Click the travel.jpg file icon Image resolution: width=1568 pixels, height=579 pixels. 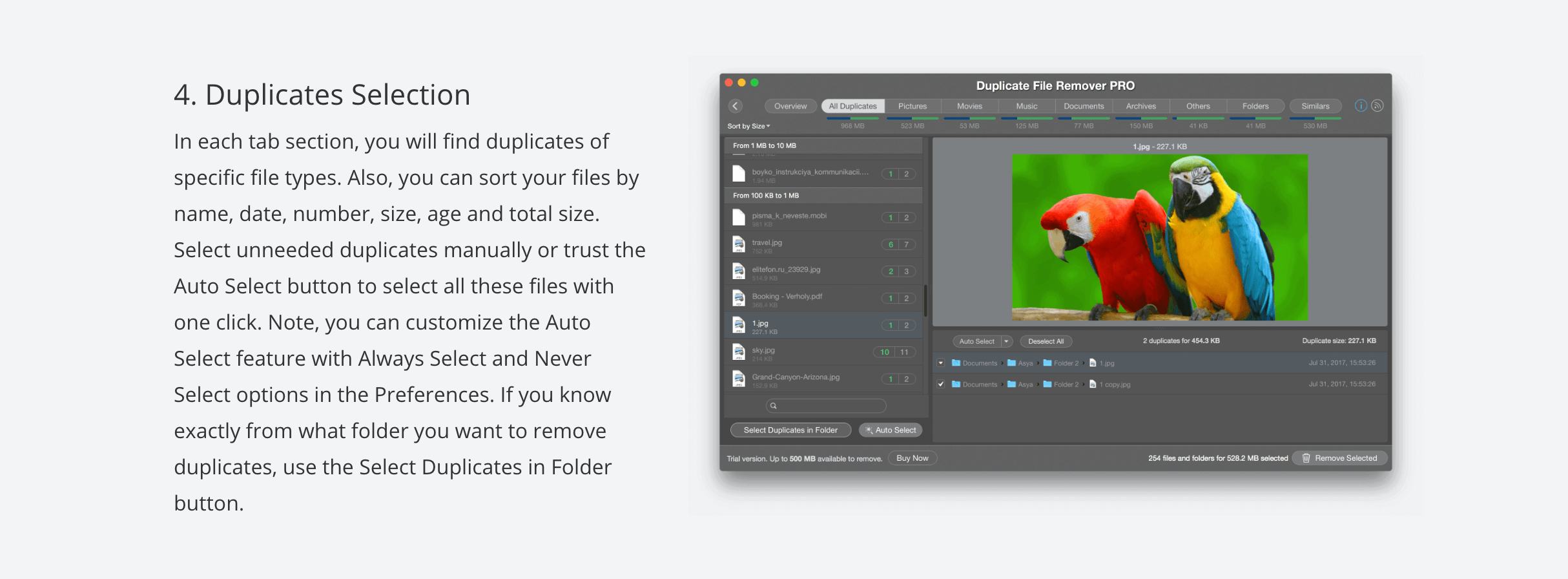click(739, 244)
